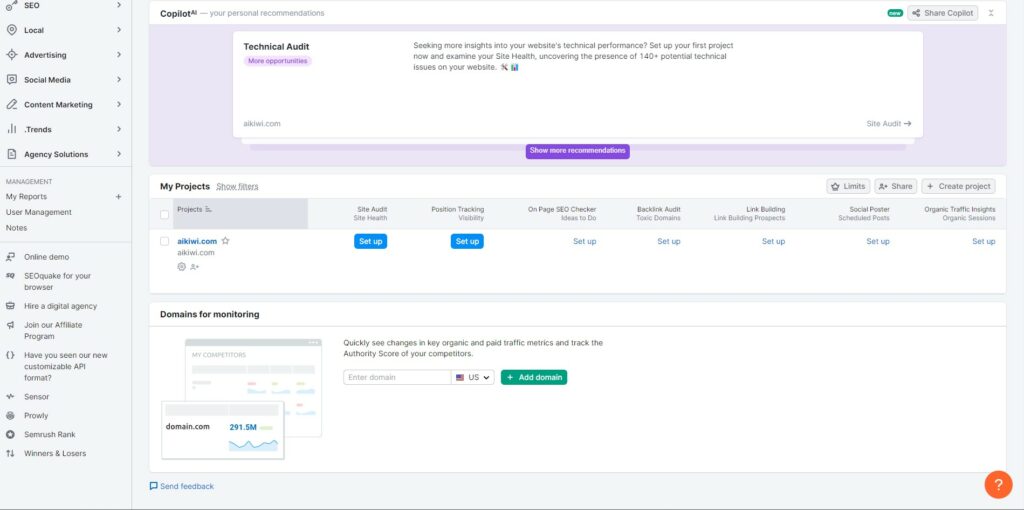Image resolution: width=1024 pixels, height=510 pixels.
Task: Click the SEOquake SQ icon
Action: [x=10, y=276]
